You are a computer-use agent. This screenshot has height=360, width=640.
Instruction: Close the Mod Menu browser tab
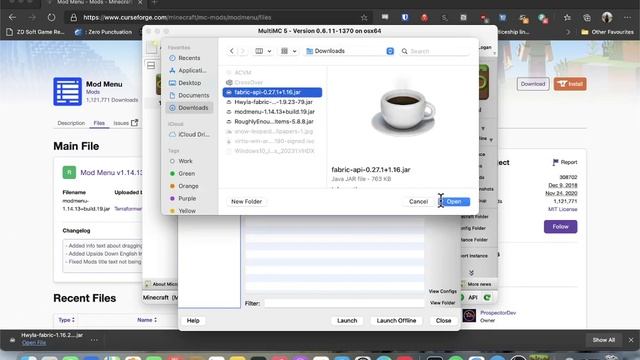click(x=140, y=2)
